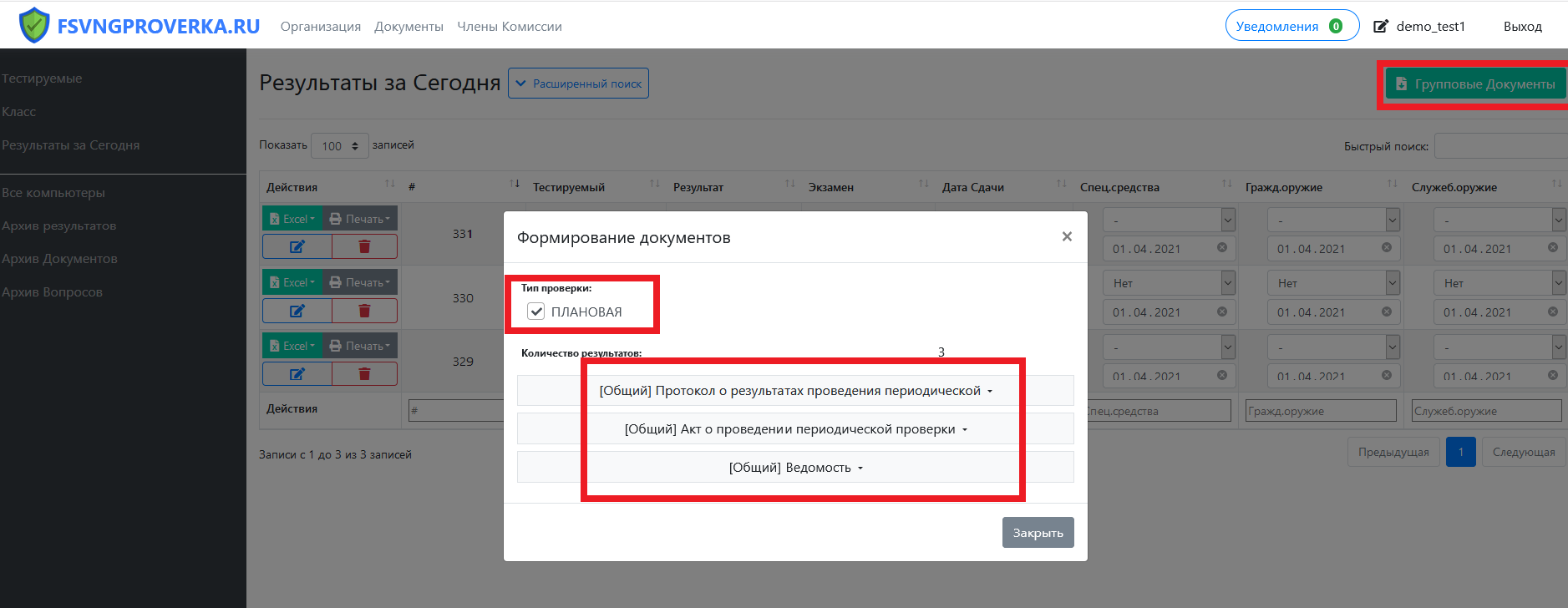The image size is (1568, 608).
Task: Go to Следующая page
Action: click(1524, 452)
